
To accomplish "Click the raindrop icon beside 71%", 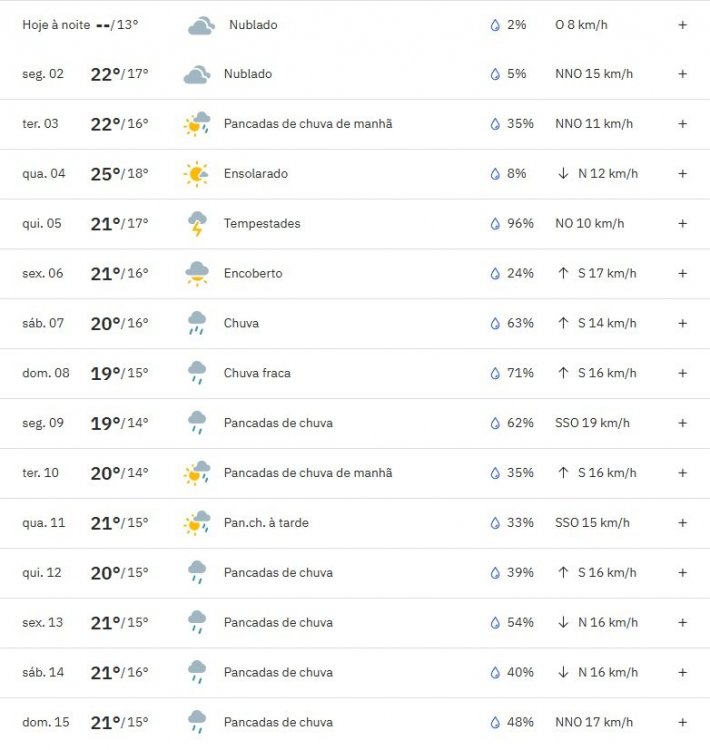I will click(495, 373).
